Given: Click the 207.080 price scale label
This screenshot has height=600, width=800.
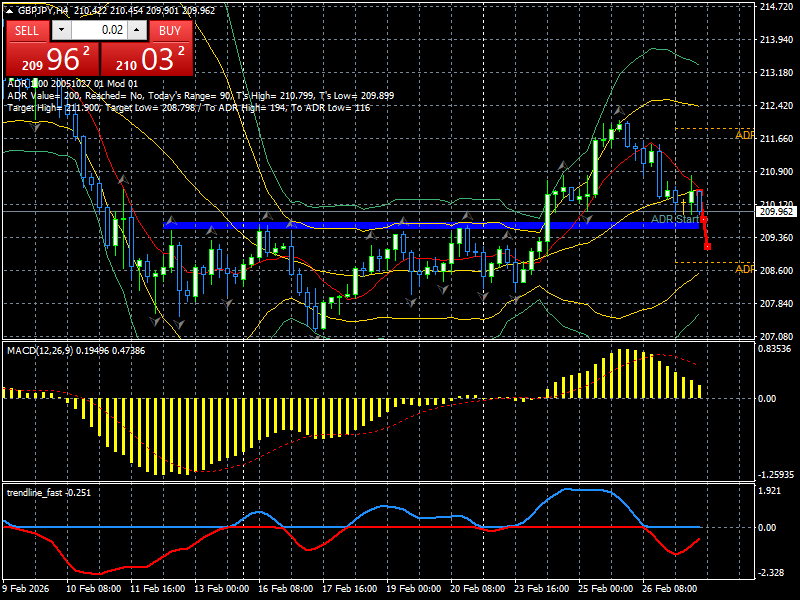Looking at the screenshot, I should [776, 337].
